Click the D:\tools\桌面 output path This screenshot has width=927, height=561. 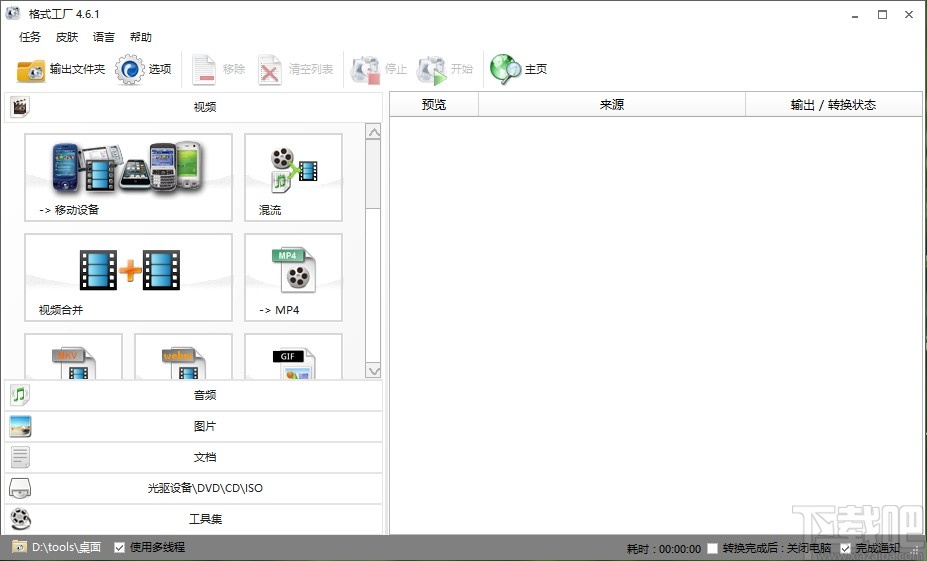coord(66,547)
